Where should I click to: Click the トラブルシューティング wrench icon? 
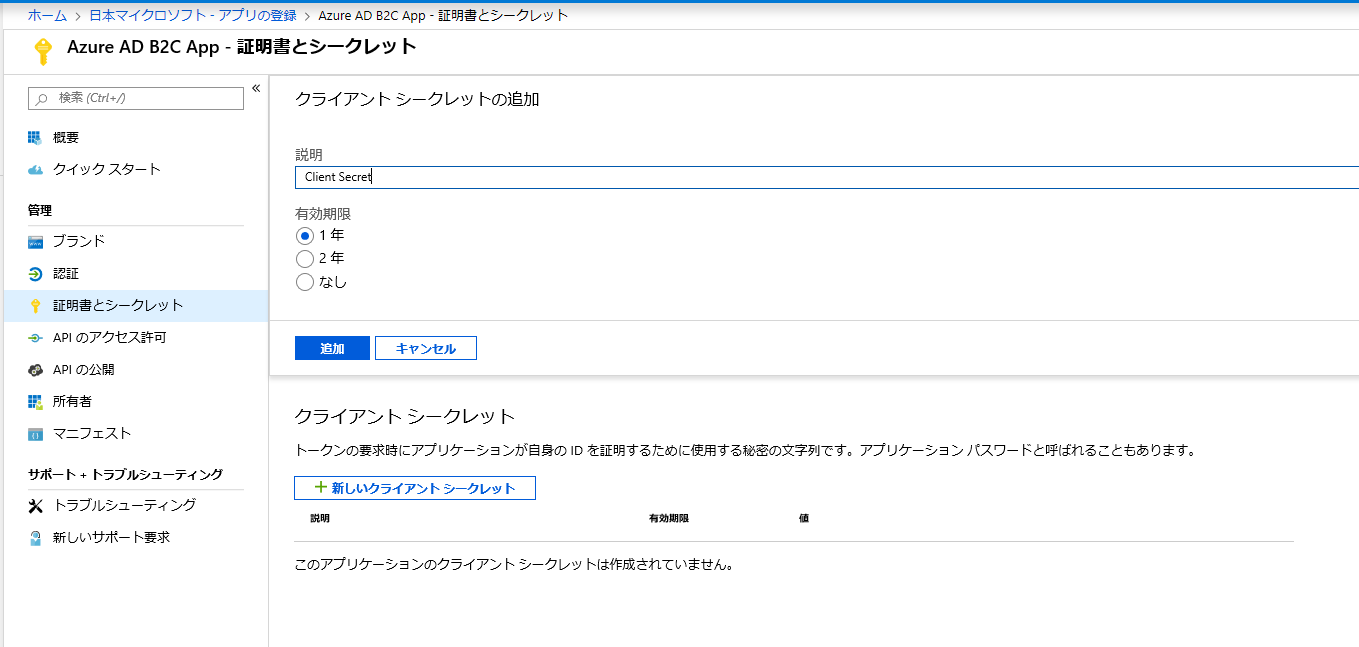click(x=35, y=505)
